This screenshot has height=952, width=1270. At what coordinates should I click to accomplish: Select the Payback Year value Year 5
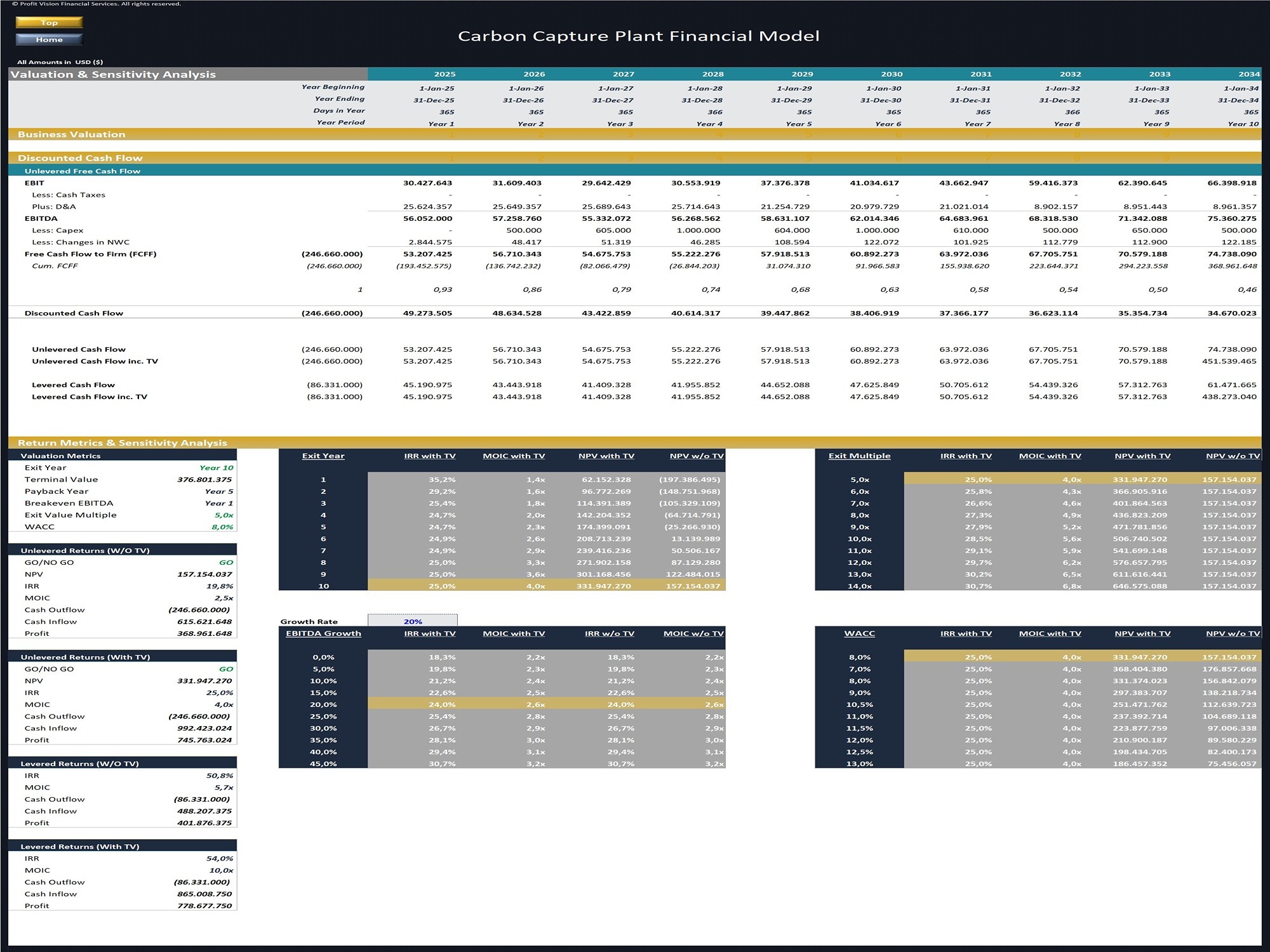219,491
